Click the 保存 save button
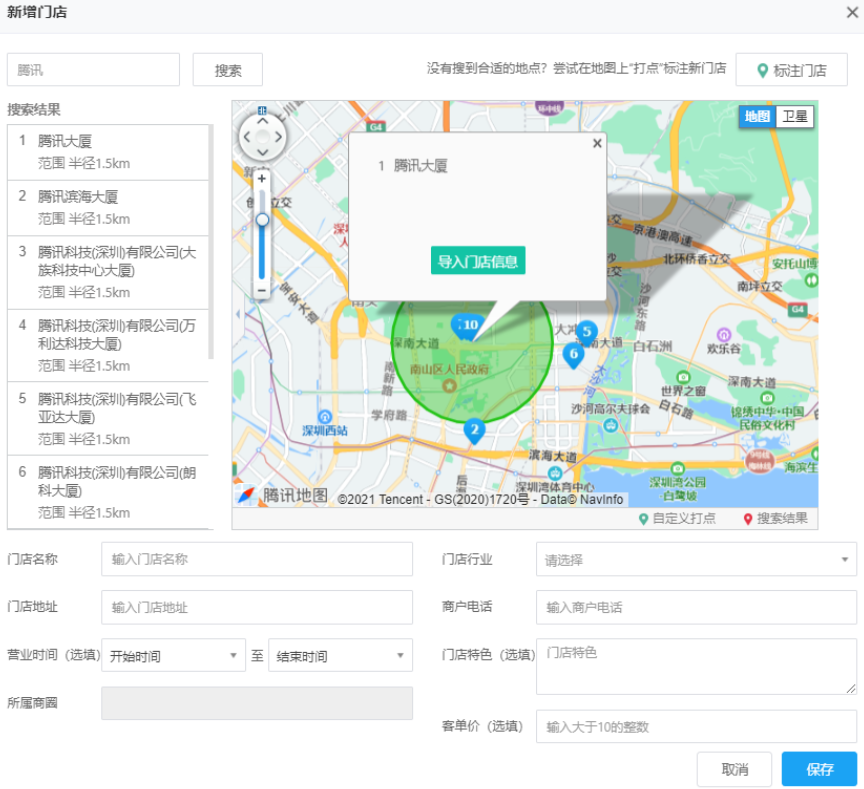The image size is (864, 789). pos(819,769)
